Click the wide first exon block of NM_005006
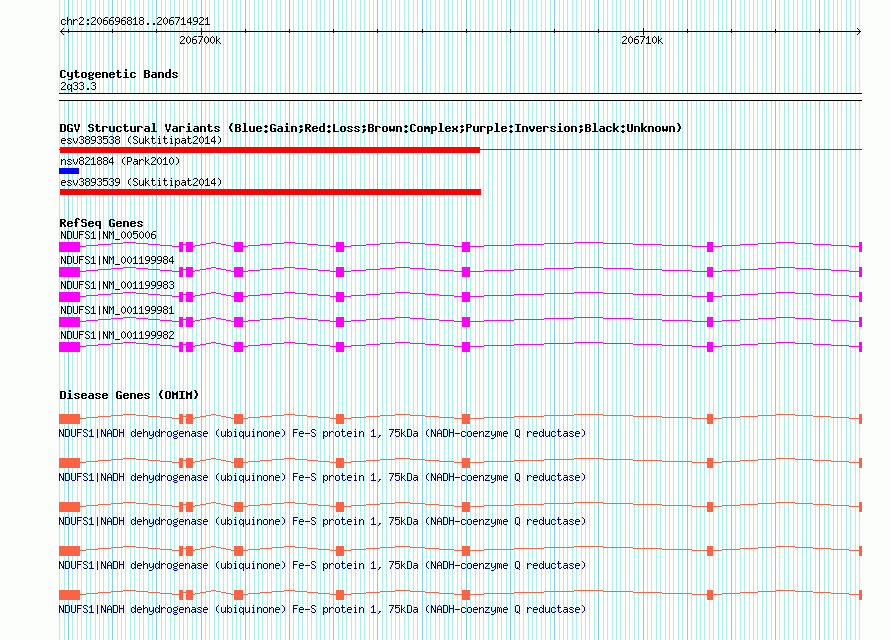This screenshot has width=890, height=640. tap(69, 247)
